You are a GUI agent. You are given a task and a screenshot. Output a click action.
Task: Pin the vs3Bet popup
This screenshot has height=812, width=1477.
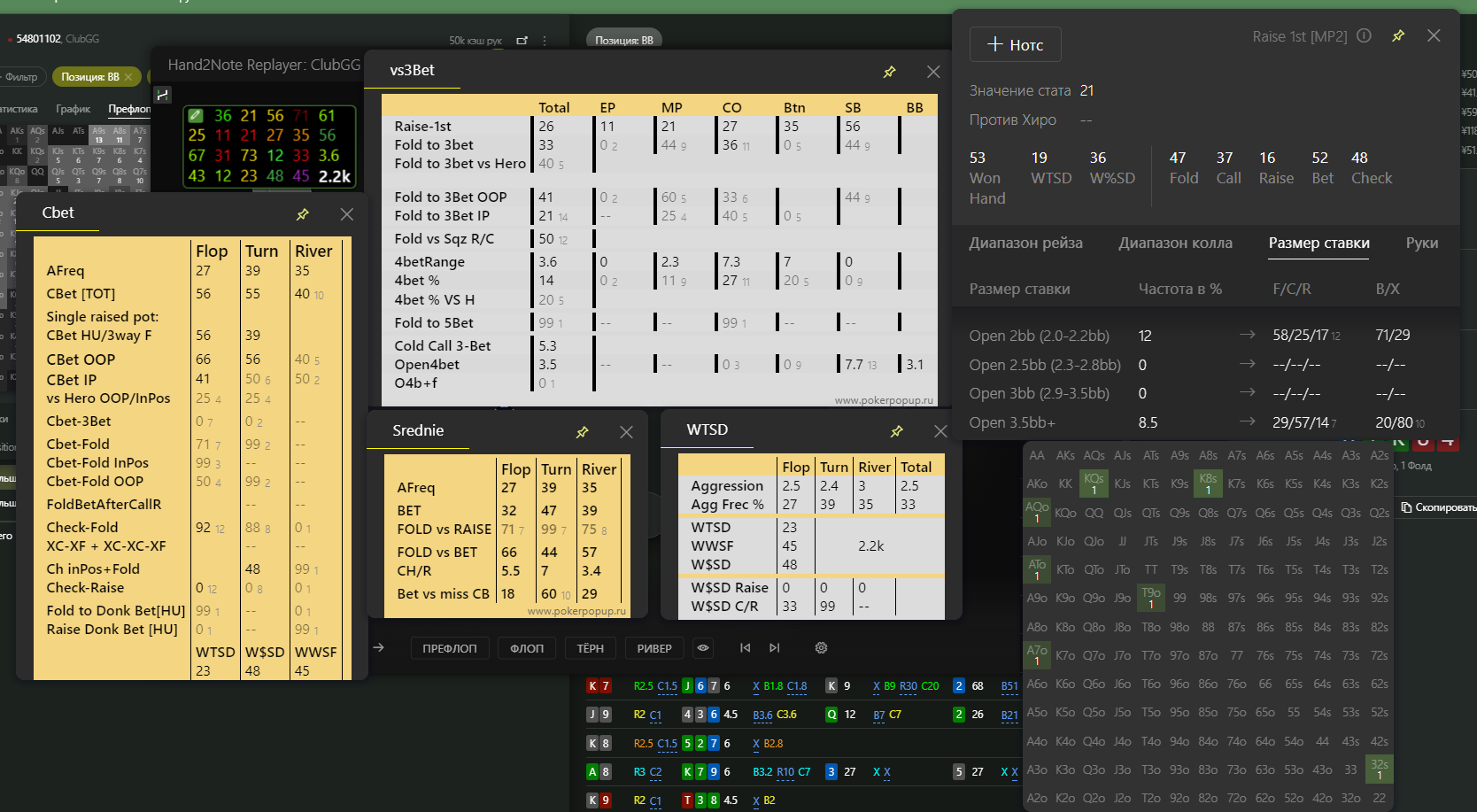(890, 72)
